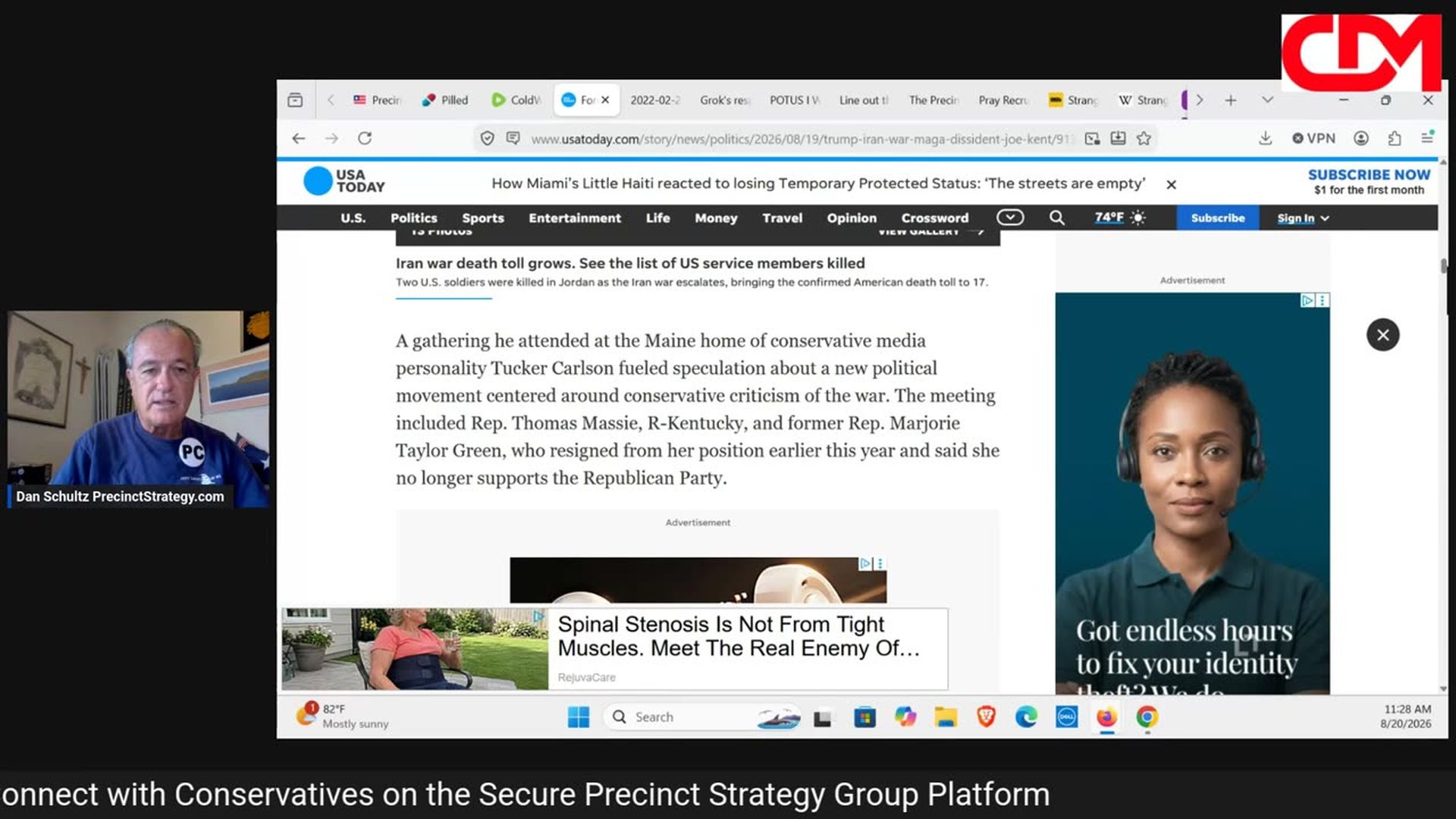Bookmark this page with the star icon
1456x819 pixels.
click(1144, 138)
